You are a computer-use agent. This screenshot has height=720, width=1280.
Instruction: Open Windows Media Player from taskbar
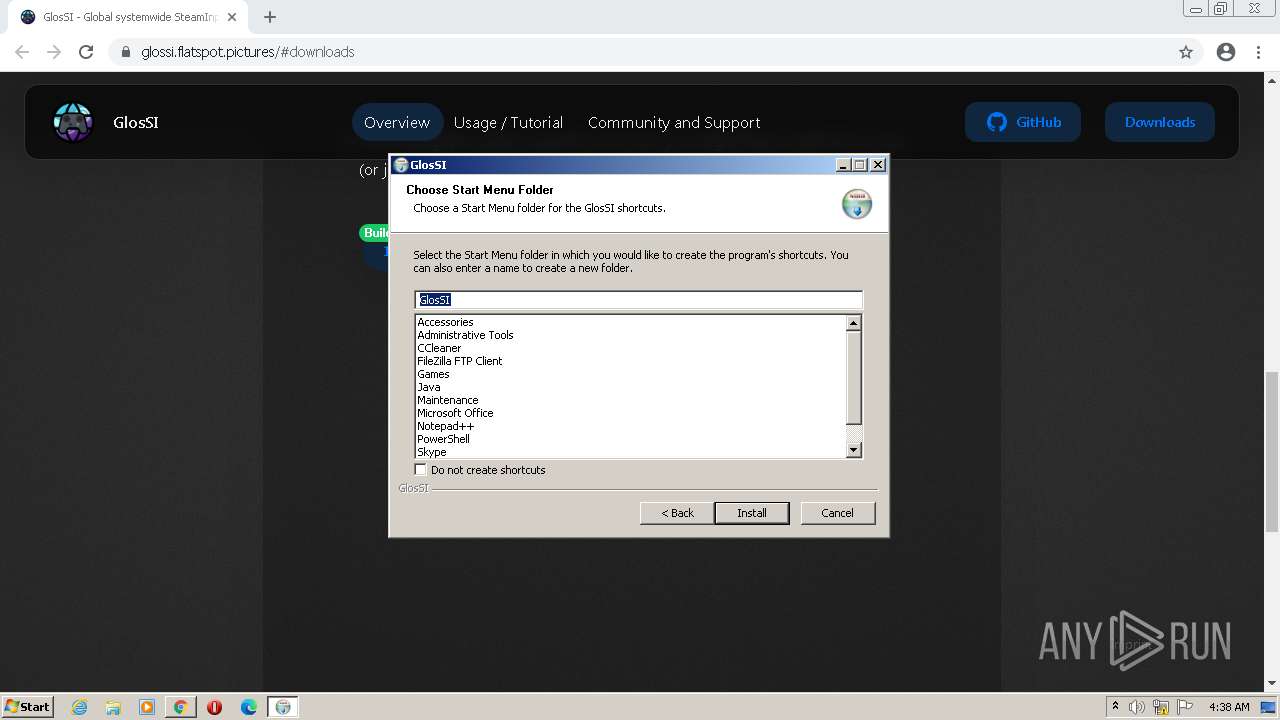click(147, 707)
